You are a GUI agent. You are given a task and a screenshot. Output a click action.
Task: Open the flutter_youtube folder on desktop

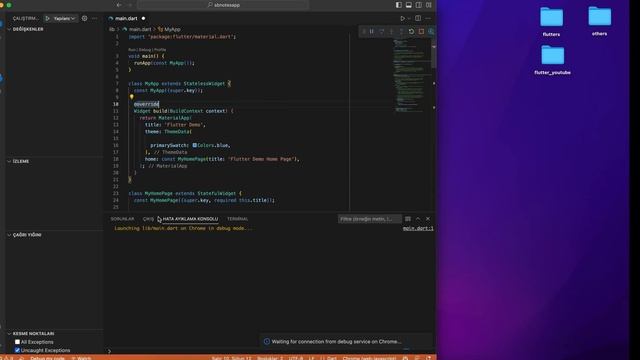[x=552, y=60]
